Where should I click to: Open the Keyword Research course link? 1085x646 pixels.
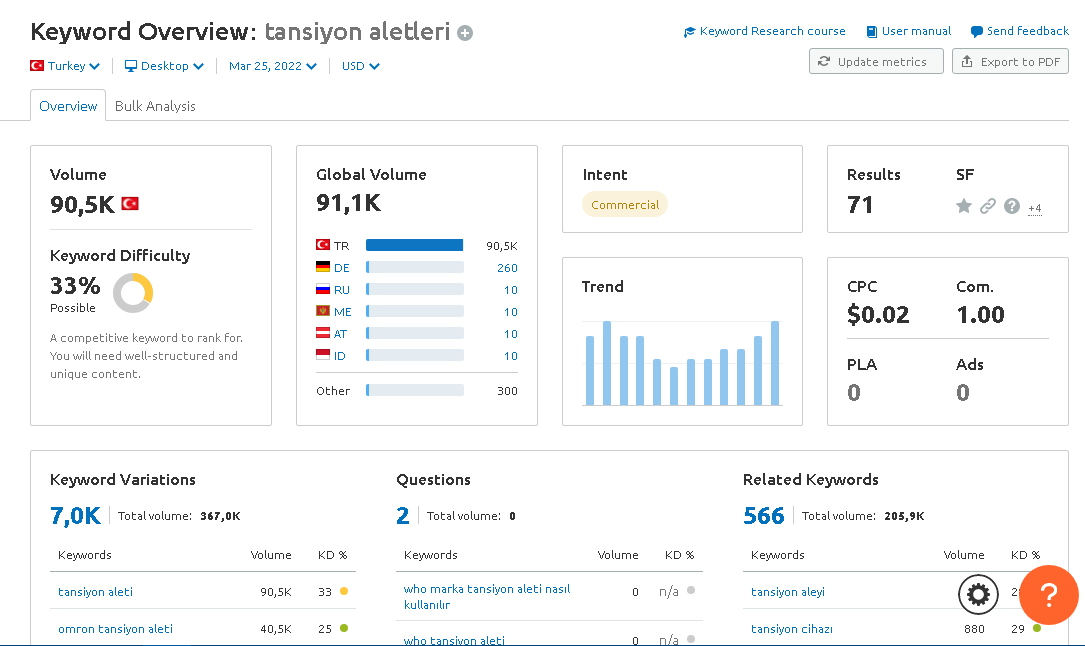click(x=765, y=31)
